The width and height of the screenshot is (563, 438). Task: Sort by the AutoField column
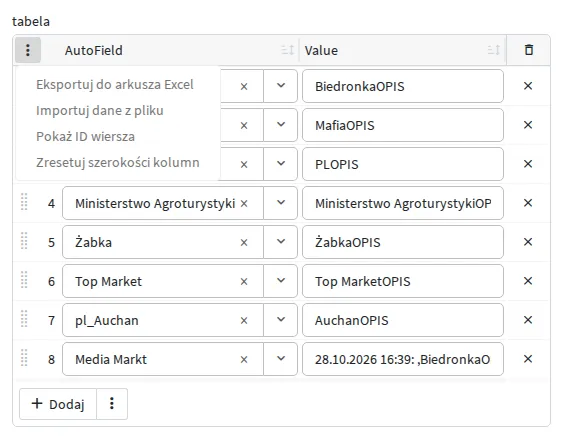click(x=288, y=50)
